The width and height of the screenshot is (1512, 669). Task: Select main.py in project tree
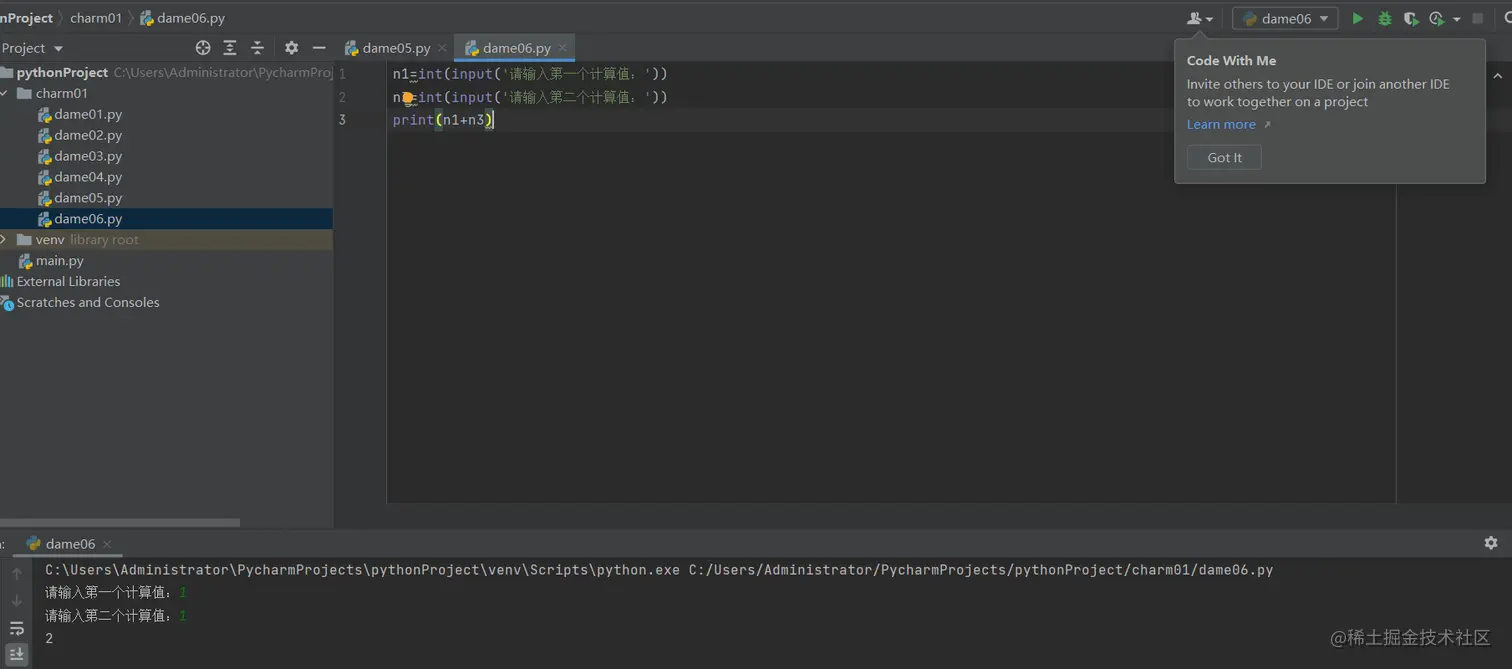point(60,261)
